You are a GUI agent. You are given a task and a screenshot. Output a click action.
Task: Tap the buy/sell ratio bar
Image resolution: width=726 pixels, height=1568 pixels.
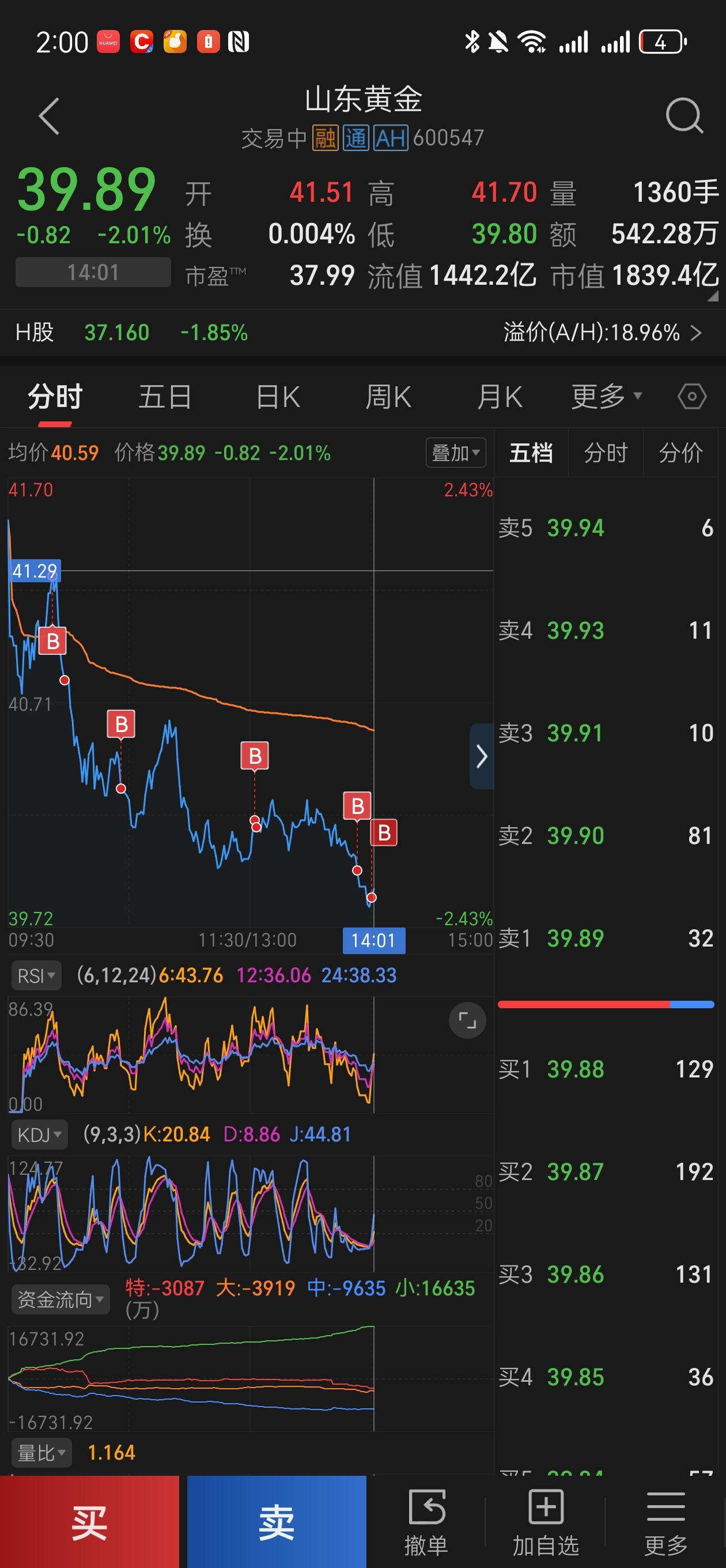point(606,1004)
